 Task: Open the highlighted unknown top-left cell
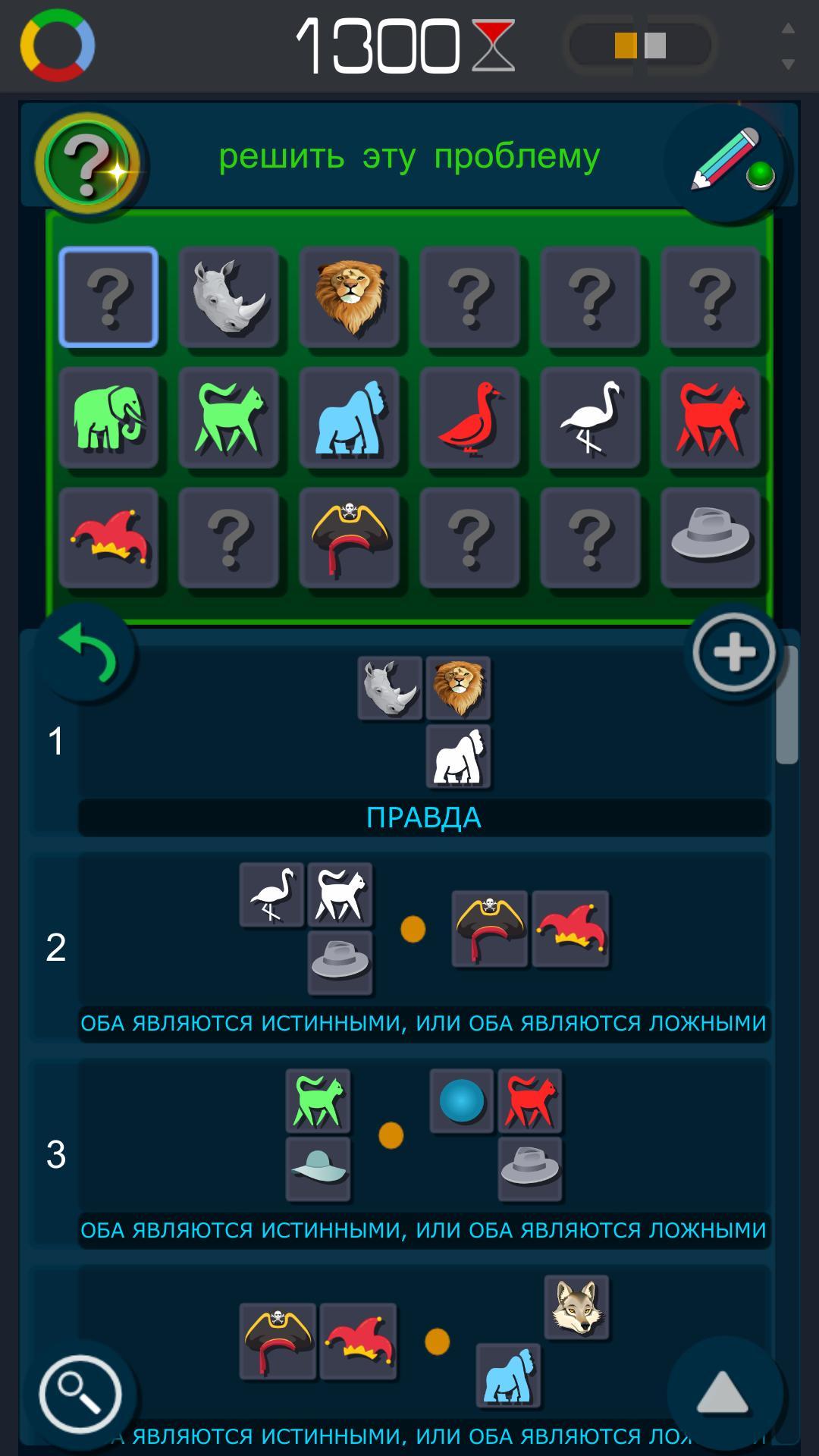click(108, 297)
